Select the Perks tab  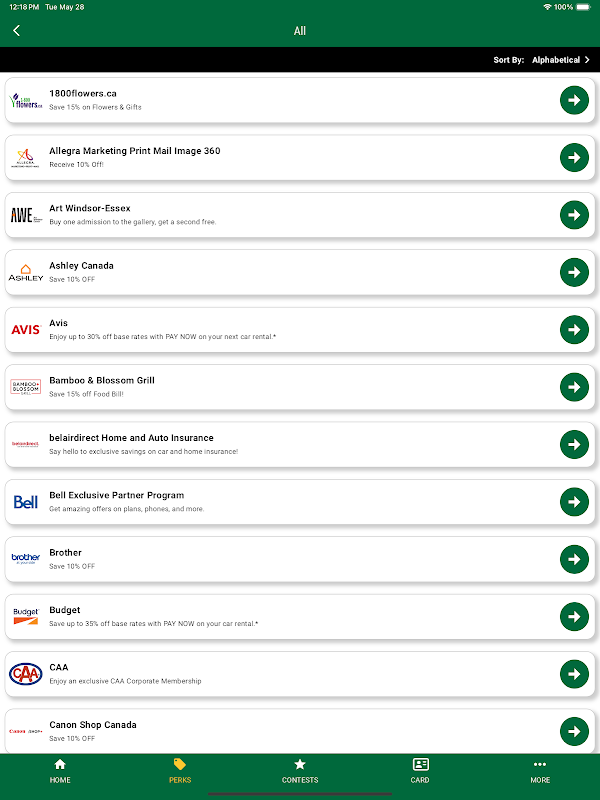180,770
